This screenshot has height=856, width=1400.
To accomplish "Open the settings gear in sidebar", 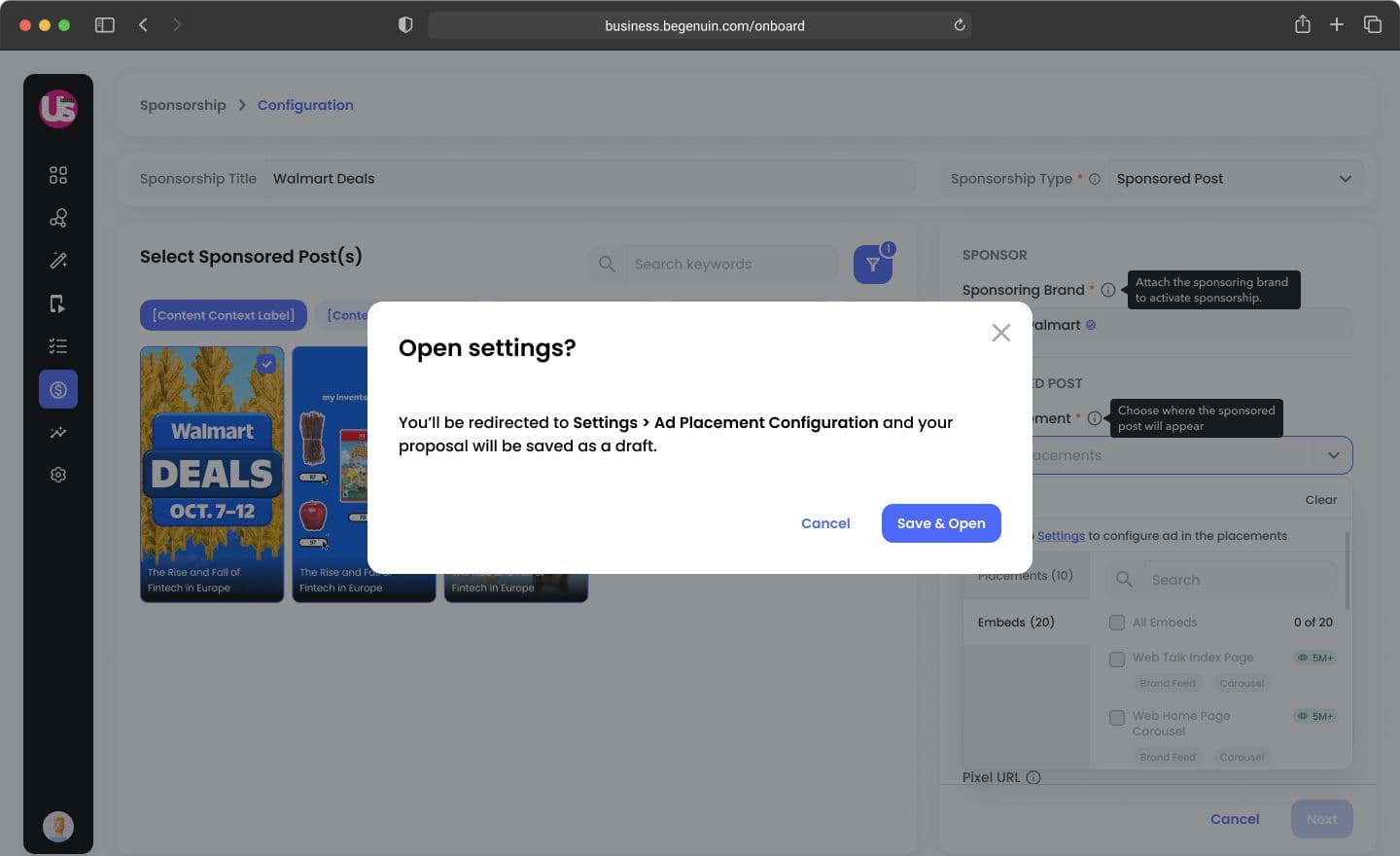I will coord(58,475).
